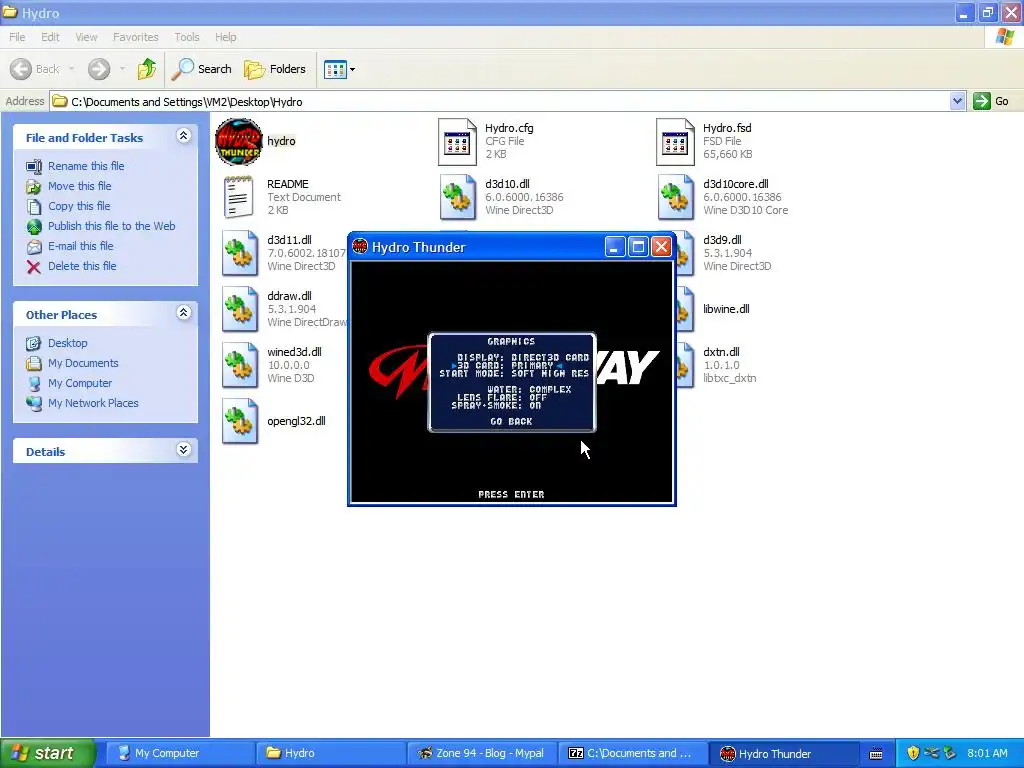Select the opengl32.dll file icon
This screenshot has height=768, width=1024.
coord(240,422)
